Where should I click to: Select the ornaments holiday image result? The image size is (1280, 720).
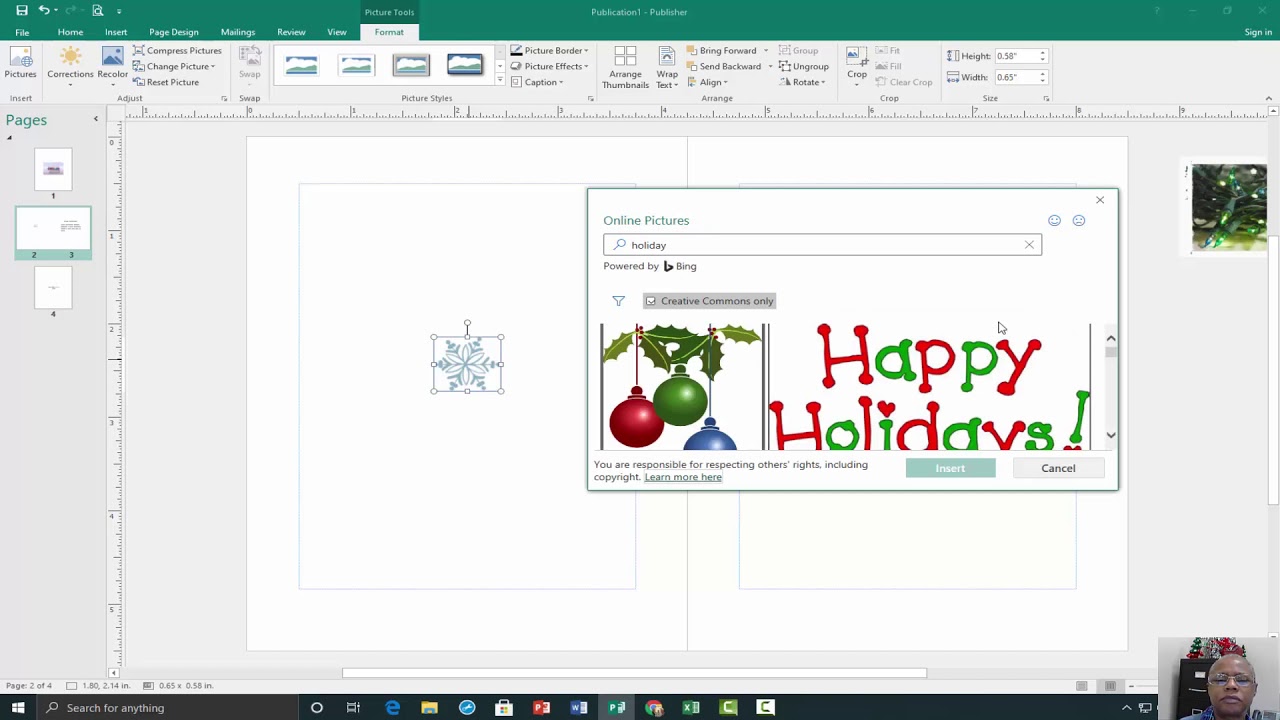(682, 386)
